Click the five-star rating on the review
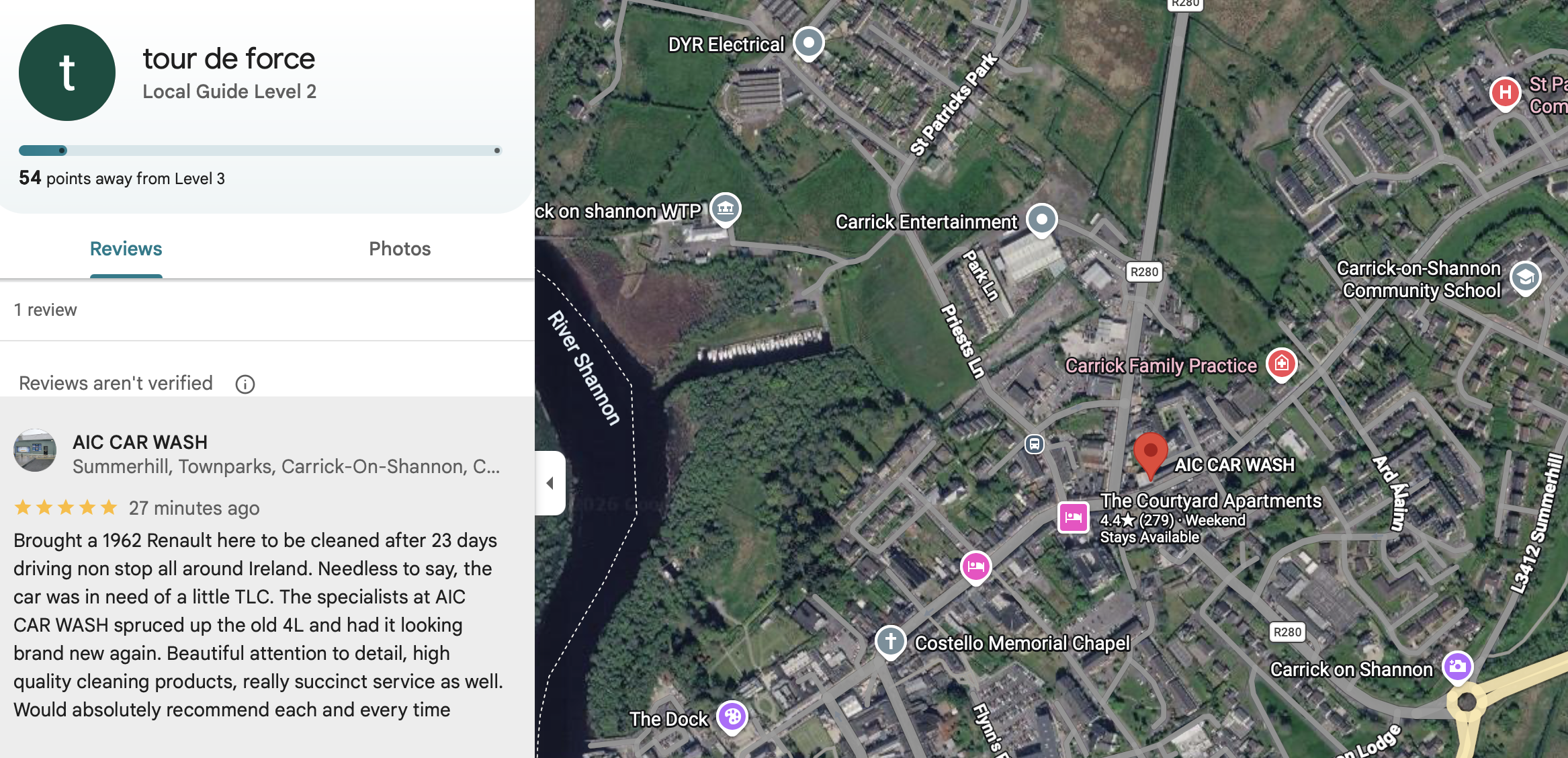Image resolution: width=1568 pixels, height=758 pixels. (x=66, y=507)
